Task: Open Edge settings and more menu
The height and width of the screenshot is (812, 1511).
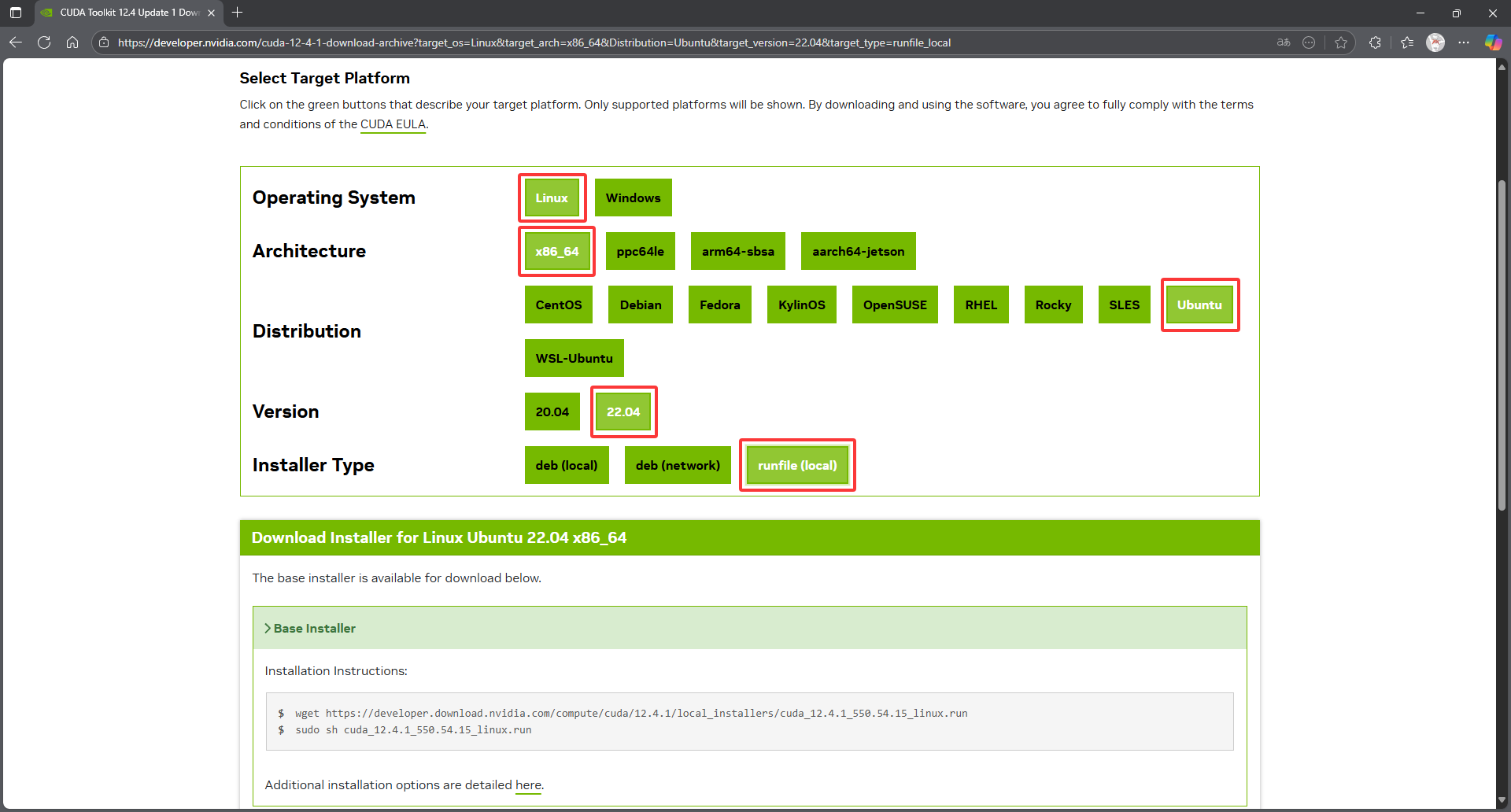Action: (1464, 42)
